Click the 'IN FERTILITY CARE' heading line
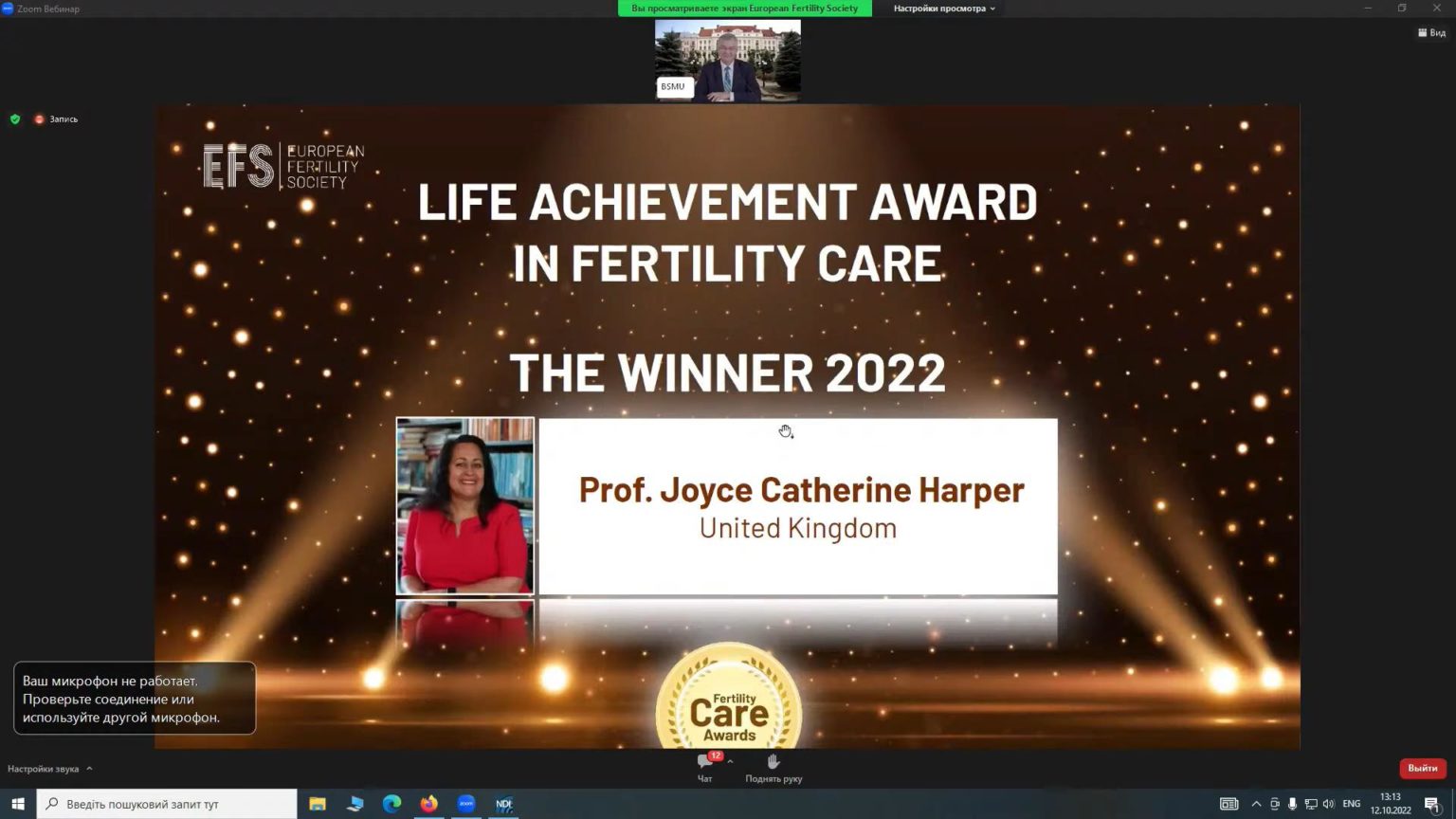This screenshot has width=1456, height=819. tap(727, 264)
